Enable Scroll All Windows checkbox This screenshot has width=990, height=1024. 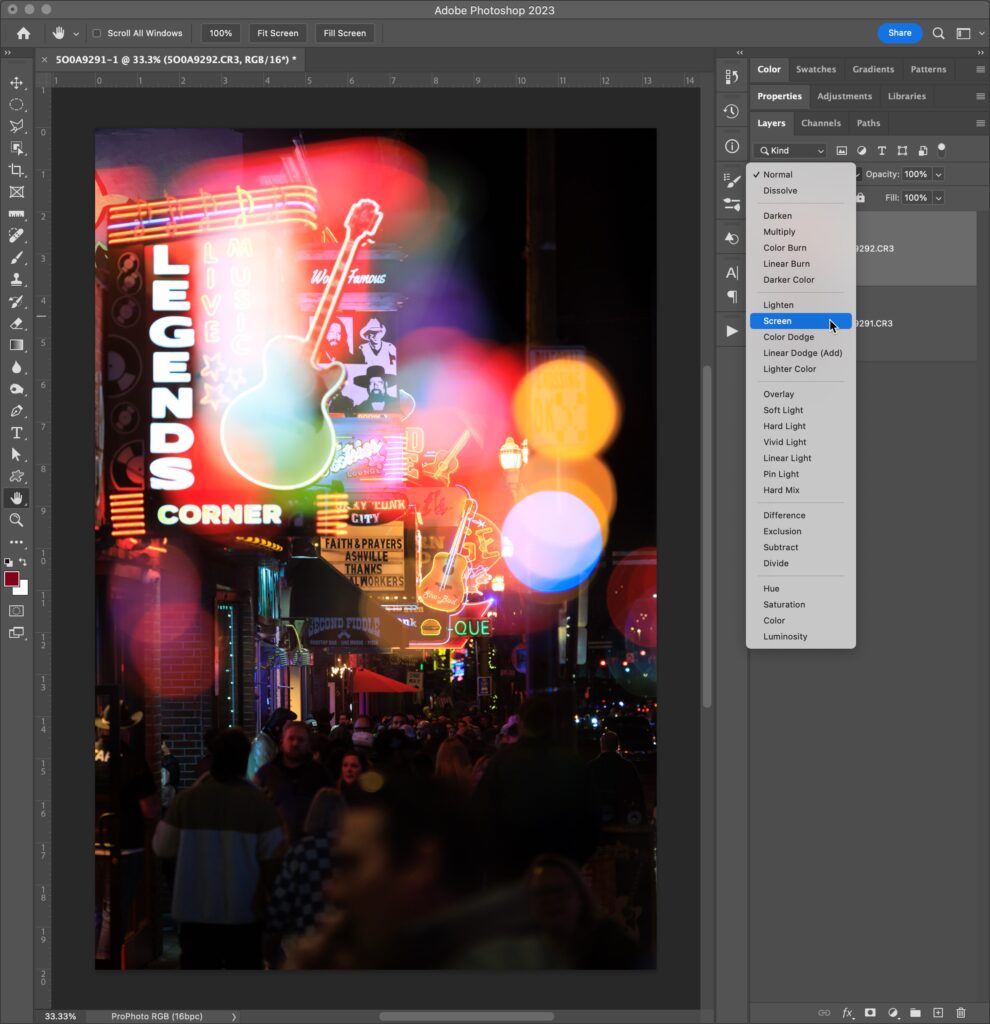click(97, 33)
